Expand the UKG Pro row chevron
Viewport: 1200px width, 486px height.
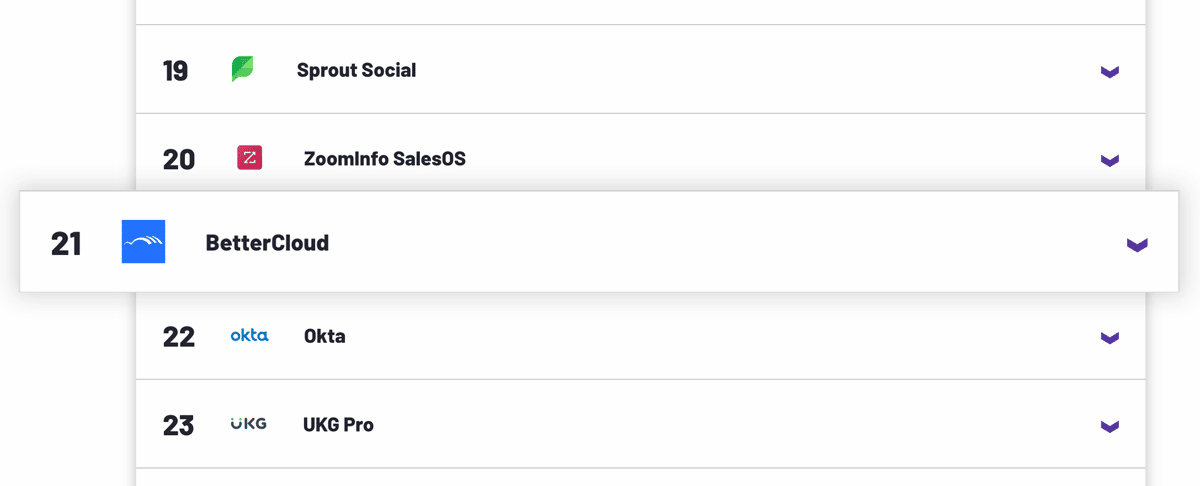tap(1109, 427)
